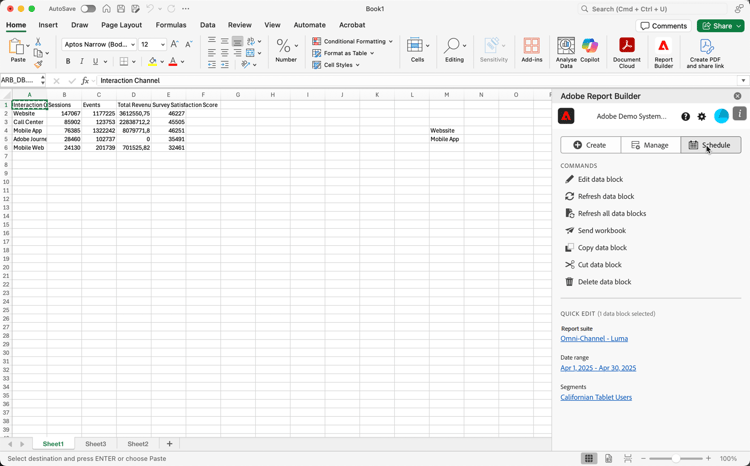
Task: Open the font name dropdown
Action: [x=133, y=44]
